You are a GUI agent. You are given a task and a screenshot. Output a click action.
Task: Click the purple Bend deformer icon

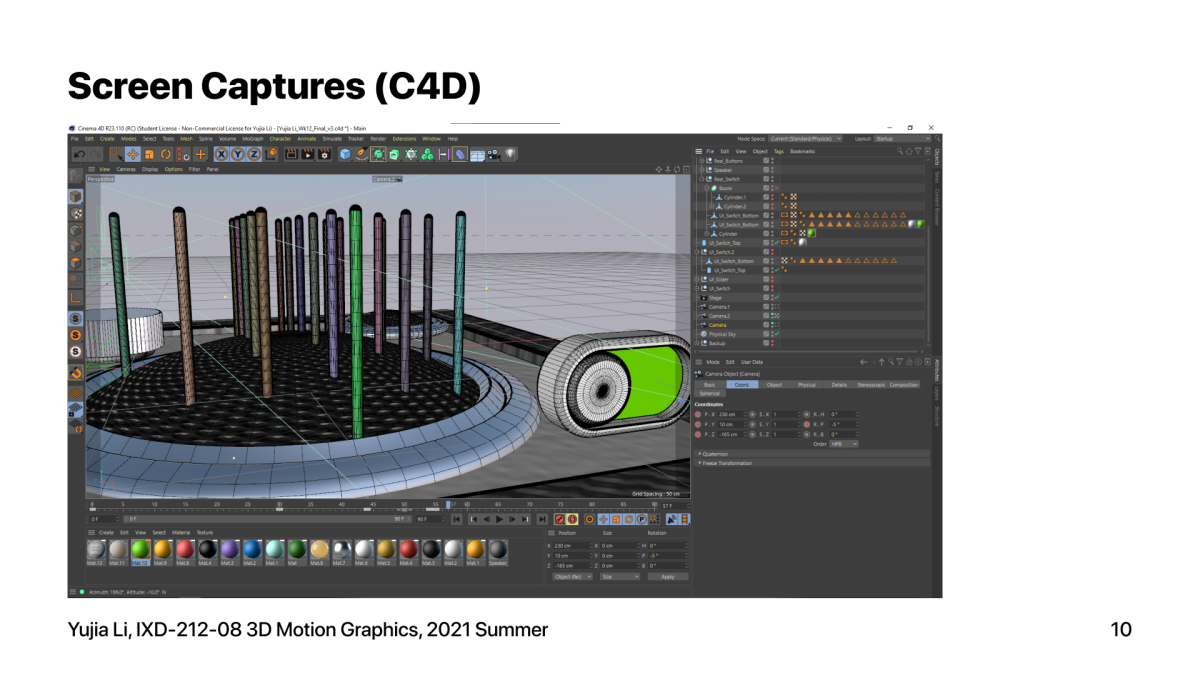[459, 154]
